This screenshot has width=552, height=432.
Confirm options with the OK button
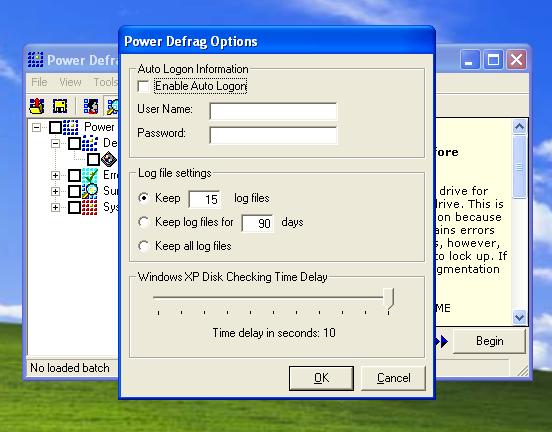[321, 378]
